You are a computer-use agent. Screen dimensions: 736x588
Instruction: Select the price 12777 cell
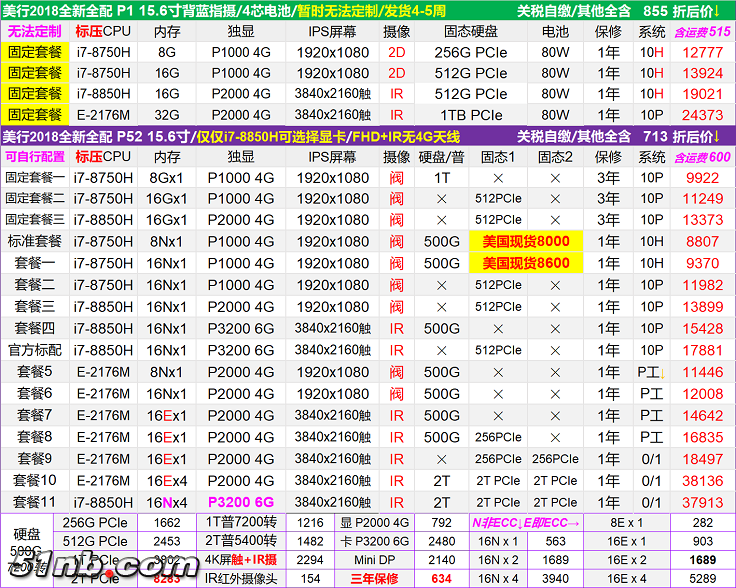(x=702, y=52)
